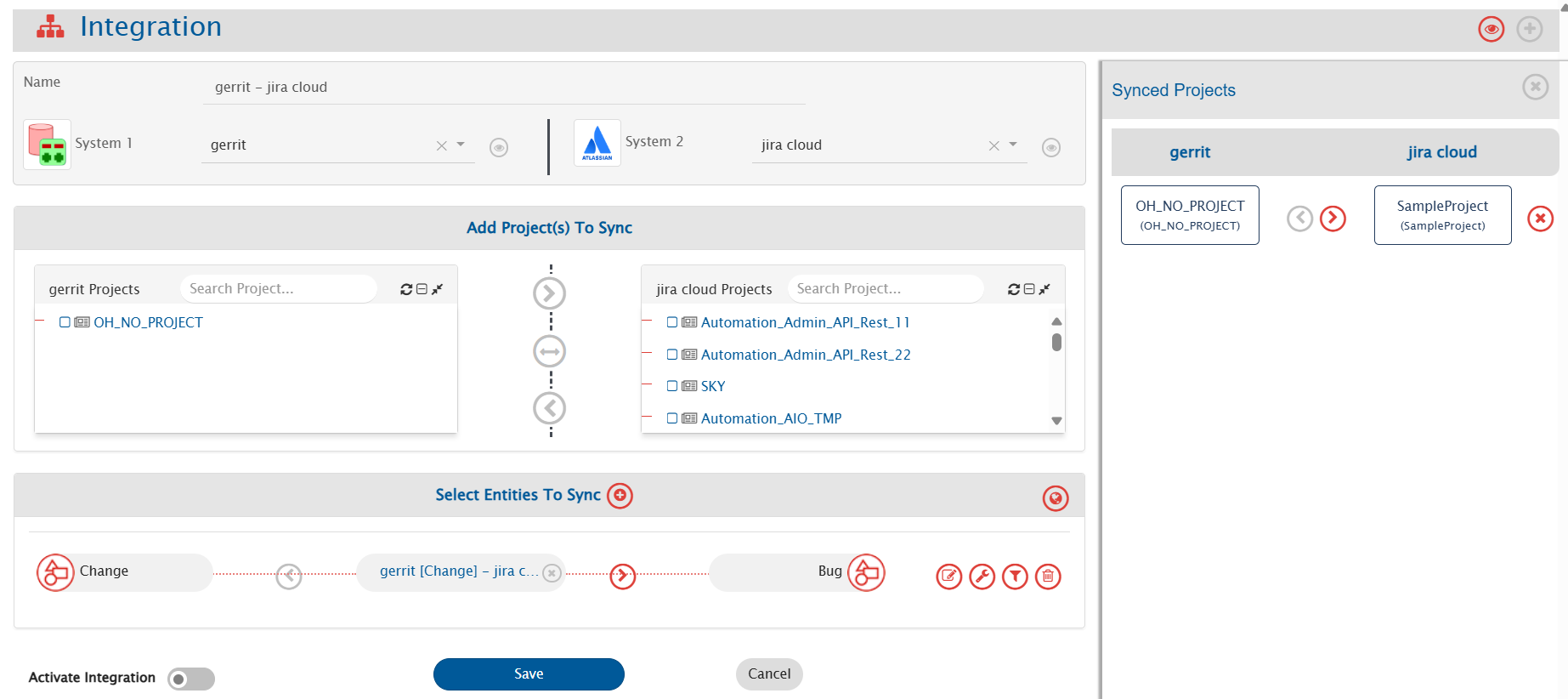Screen dimensions: 1568x699
Task: Collapse all jira cloud Projects tree
Action: point(1029,289)
